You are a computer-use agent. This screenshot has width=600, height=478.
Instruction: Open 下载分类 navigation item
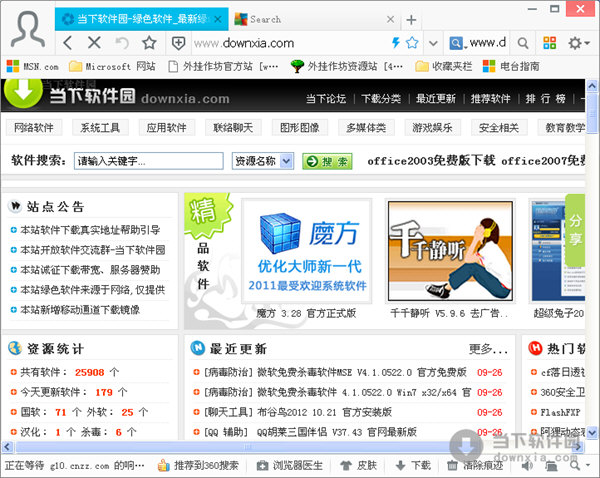(381, 99)
